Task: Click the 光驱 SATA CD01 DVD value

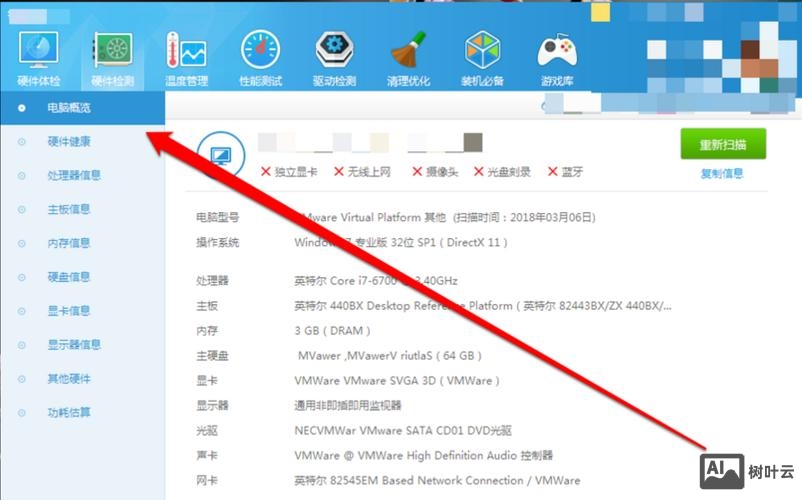Action: click(x=403, y=430)
